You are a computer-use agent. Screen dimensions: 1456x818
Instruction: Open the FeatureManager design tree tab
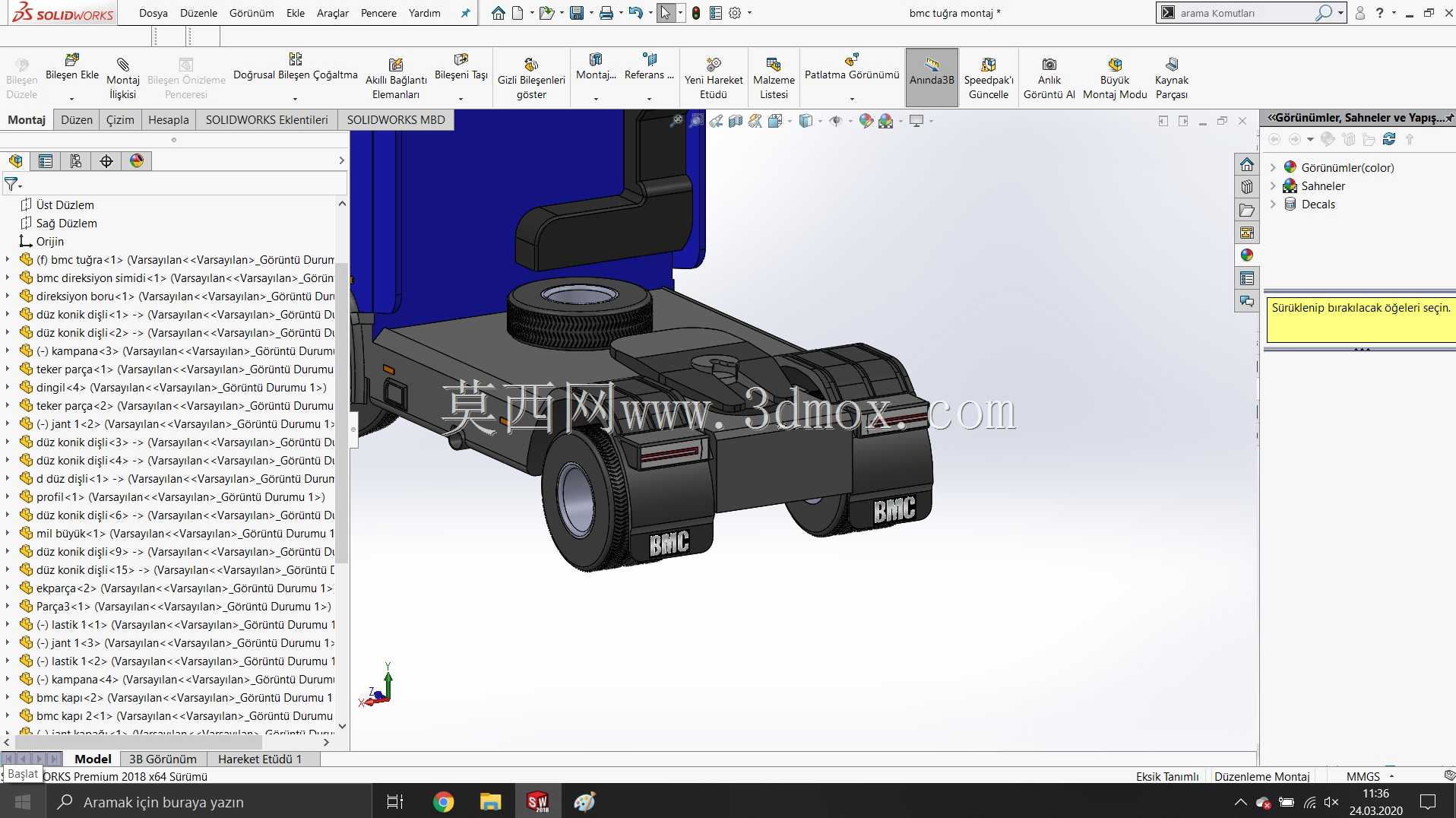click(16, 161)
